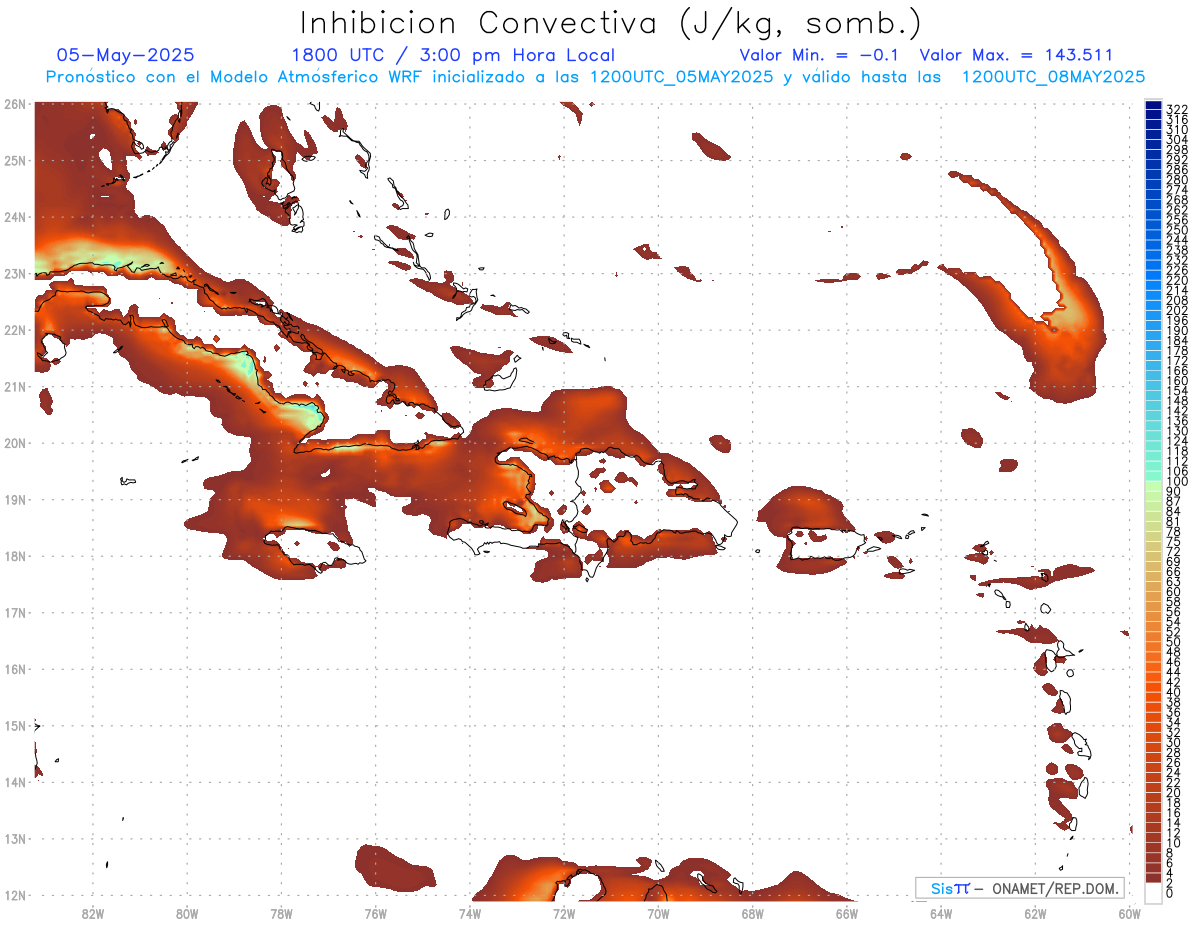Click the '22N' latitude label

coord(14,330)
